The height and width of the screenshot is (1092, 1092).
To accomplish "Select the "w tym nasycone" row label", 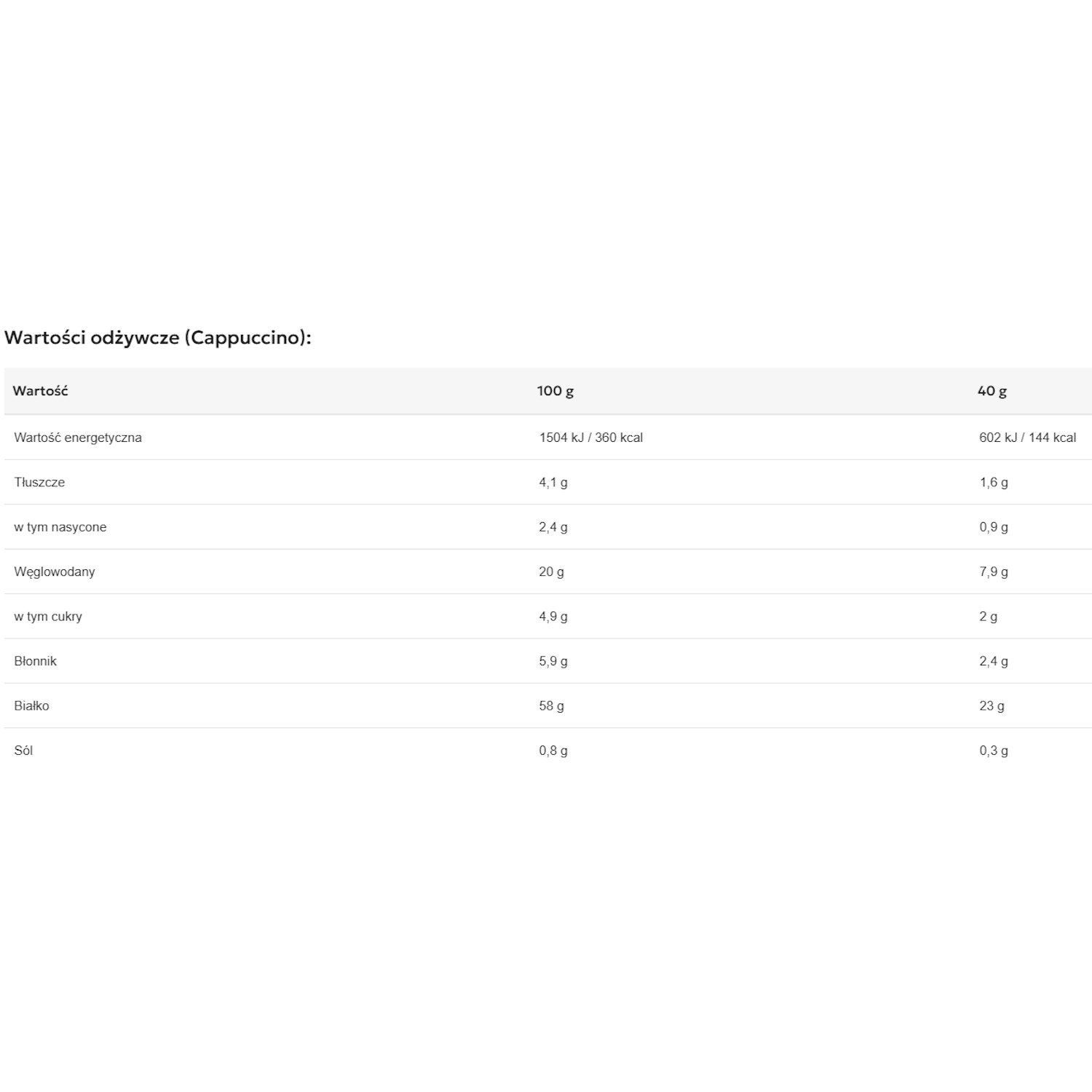I will (60, 527).
